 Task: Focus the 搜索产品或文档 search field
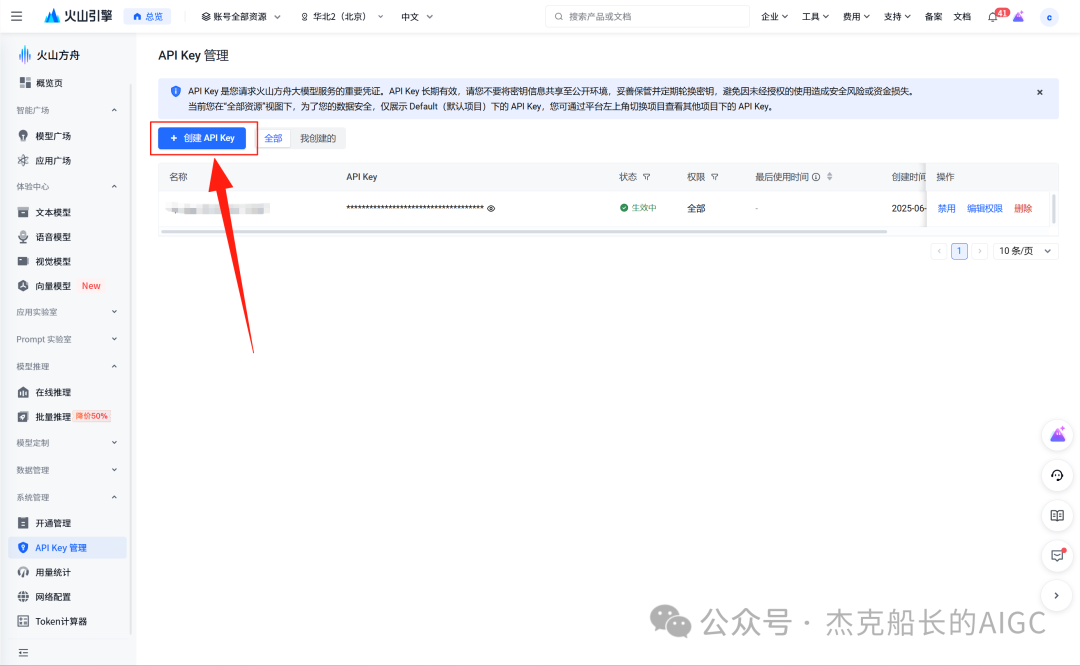[647, 17]
